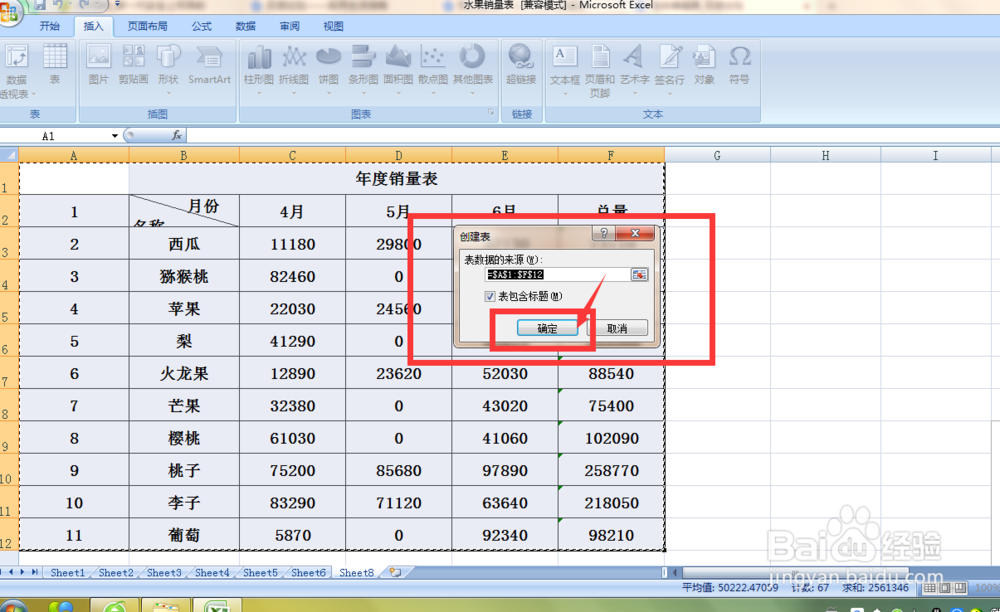This screenshot has width=1000, height=612.
Task: Click the Windows Start button
Action: tap(11, 606)
